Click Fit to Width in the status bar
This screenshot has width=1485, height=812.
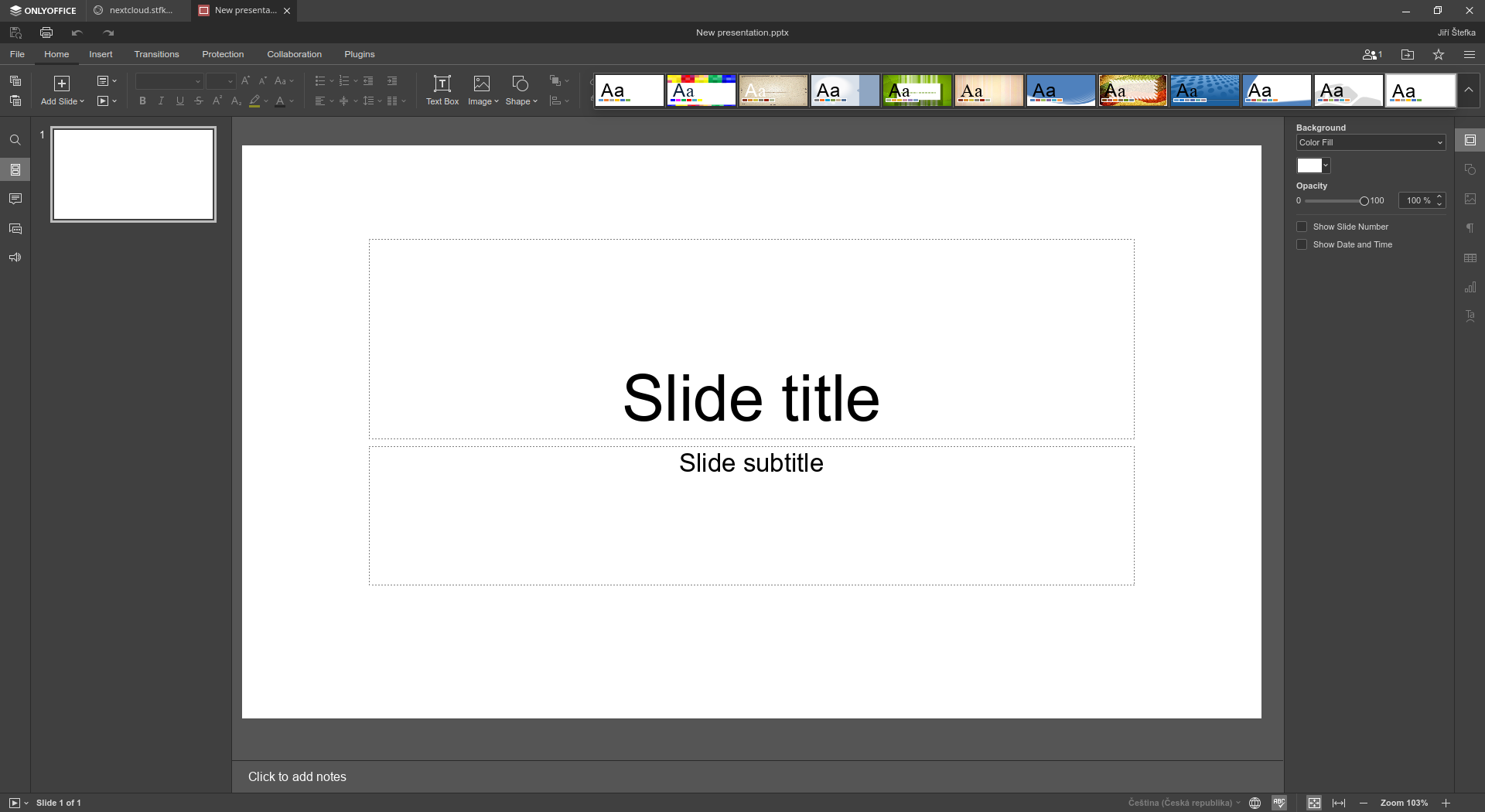coord(1340,803)
